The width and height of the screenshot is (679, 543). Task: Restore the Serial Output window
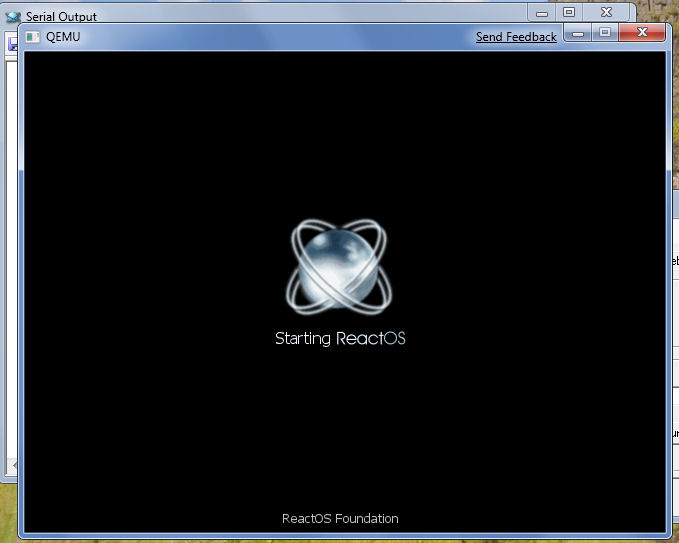(569, 13)
